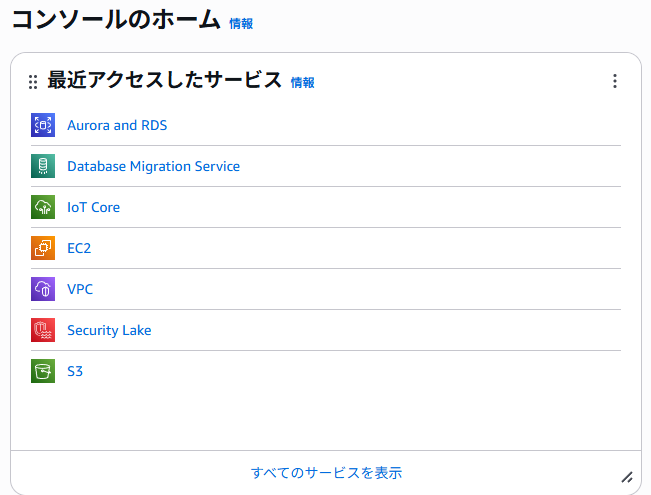Go to the IoT Core link
651x495 pixels.
tap(93, 207)
